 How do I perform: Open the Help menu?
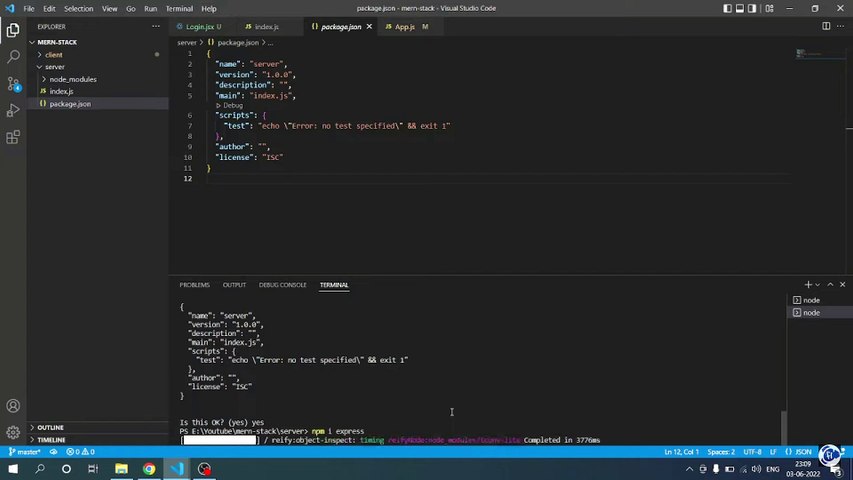209,9
